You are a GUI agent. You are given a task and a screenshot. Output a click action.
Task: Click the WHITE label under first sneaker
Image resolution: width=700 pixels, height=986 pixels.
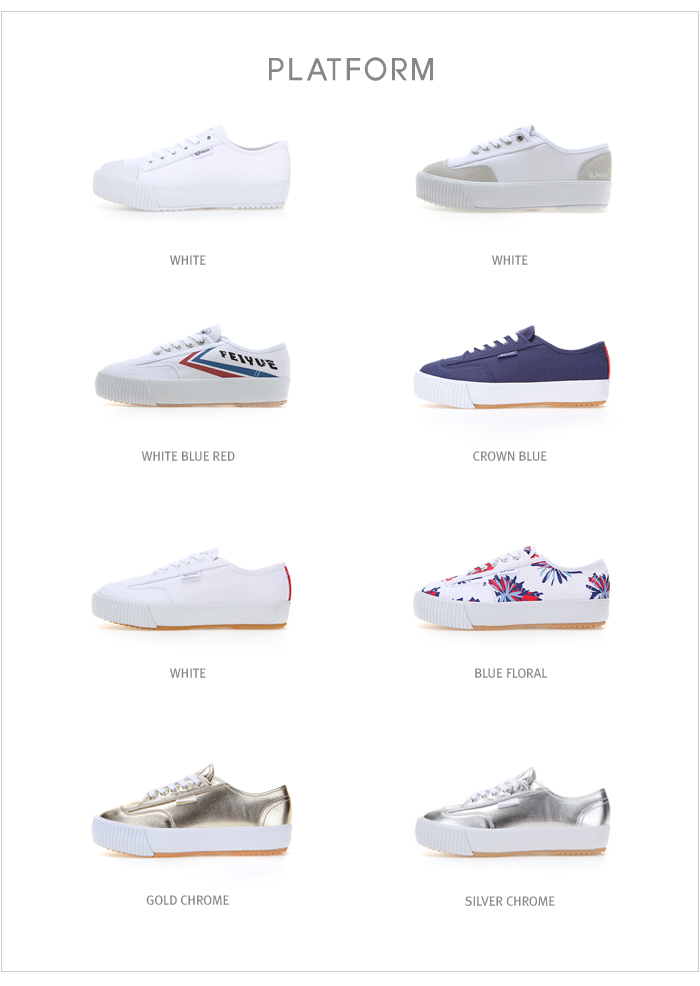coord(187,260)
